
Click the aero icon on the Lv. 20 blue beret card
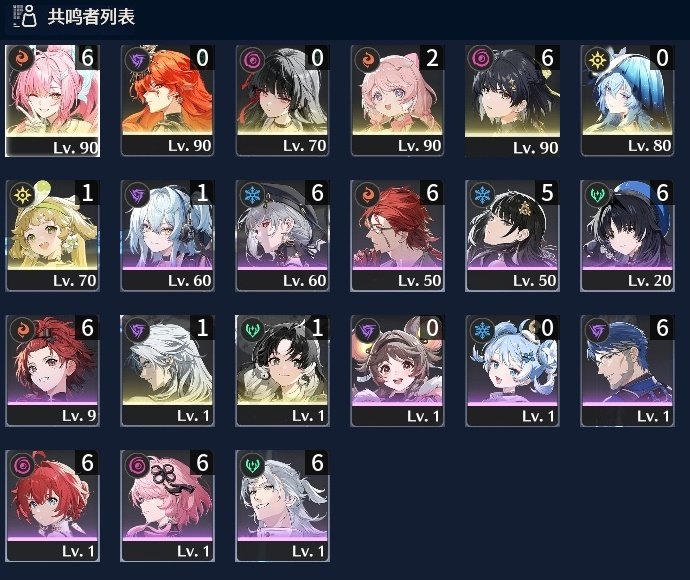(597, 195)
